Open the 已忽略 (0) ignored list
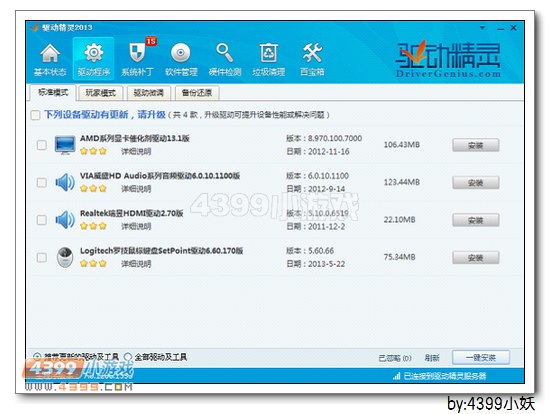The image size is (550, 414). point(395,358)
